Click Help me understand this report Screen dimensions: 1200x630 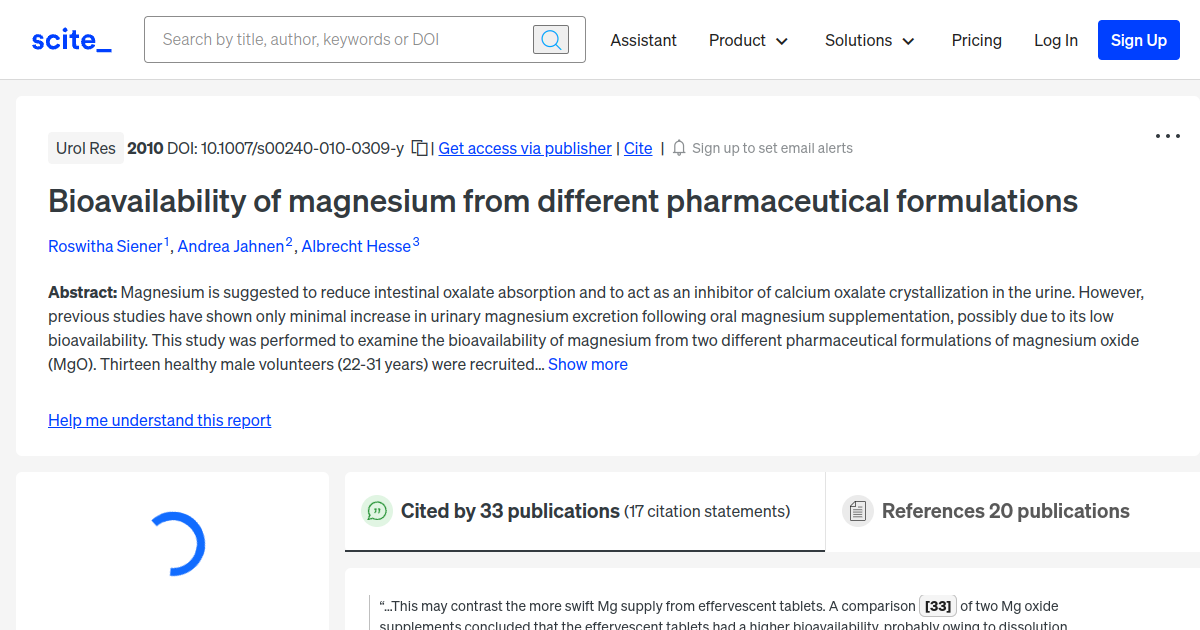(x=160, y=420)
